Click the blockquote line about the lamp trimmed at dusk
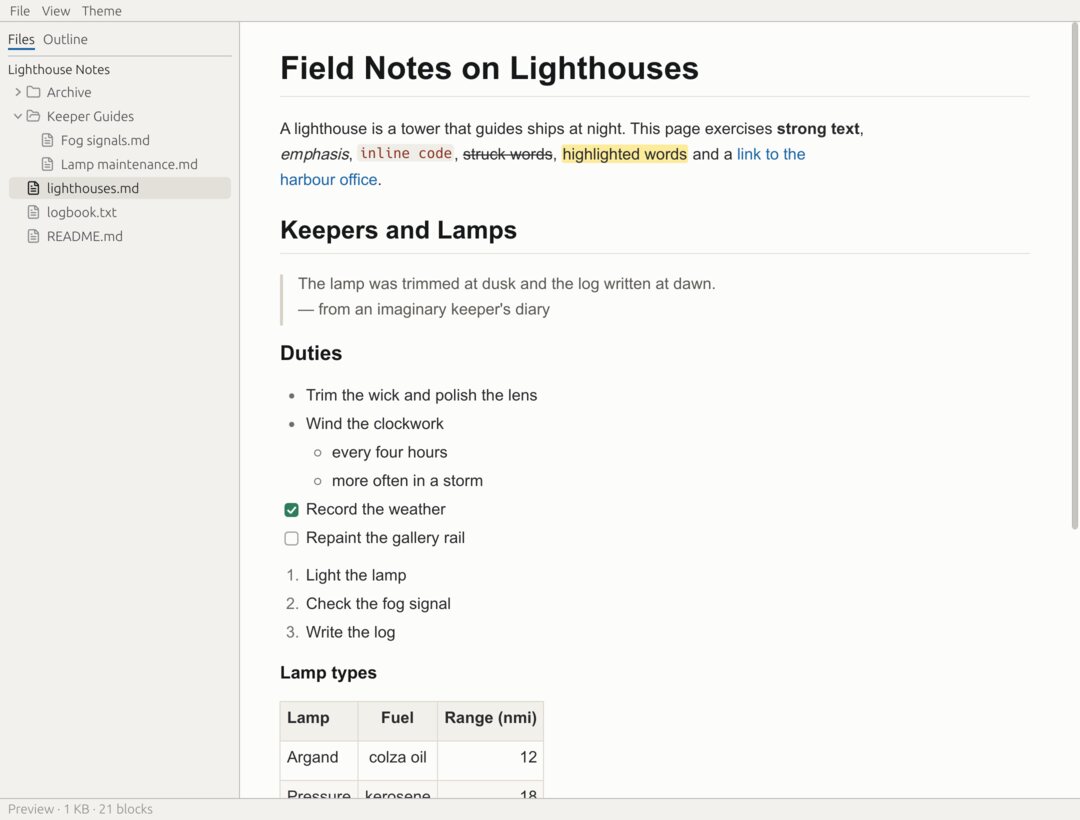The height and width of the screenshot is (820, 1080). click(x=506, y=284)
